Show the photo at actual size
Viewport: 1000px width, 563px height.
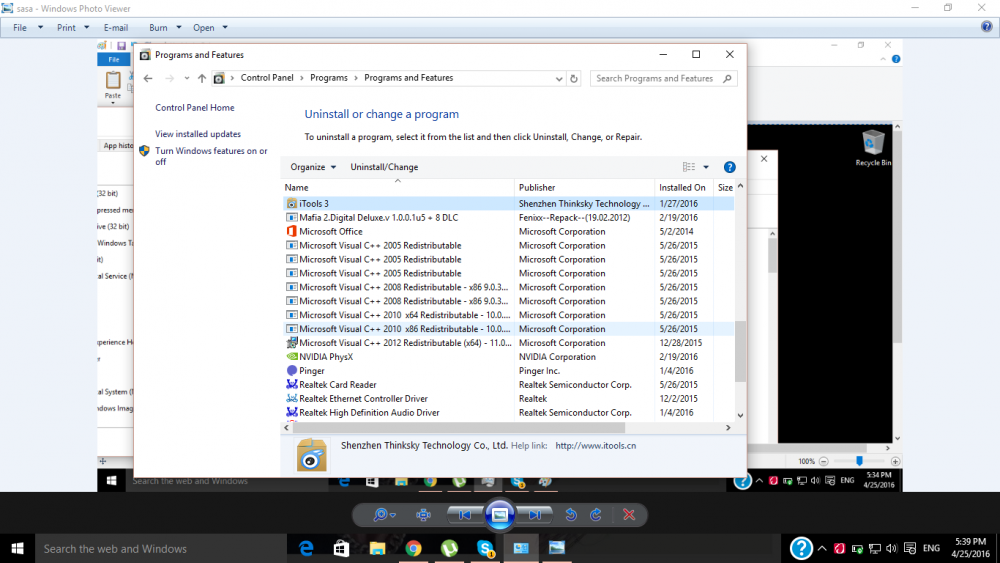[x=423, y=515]
